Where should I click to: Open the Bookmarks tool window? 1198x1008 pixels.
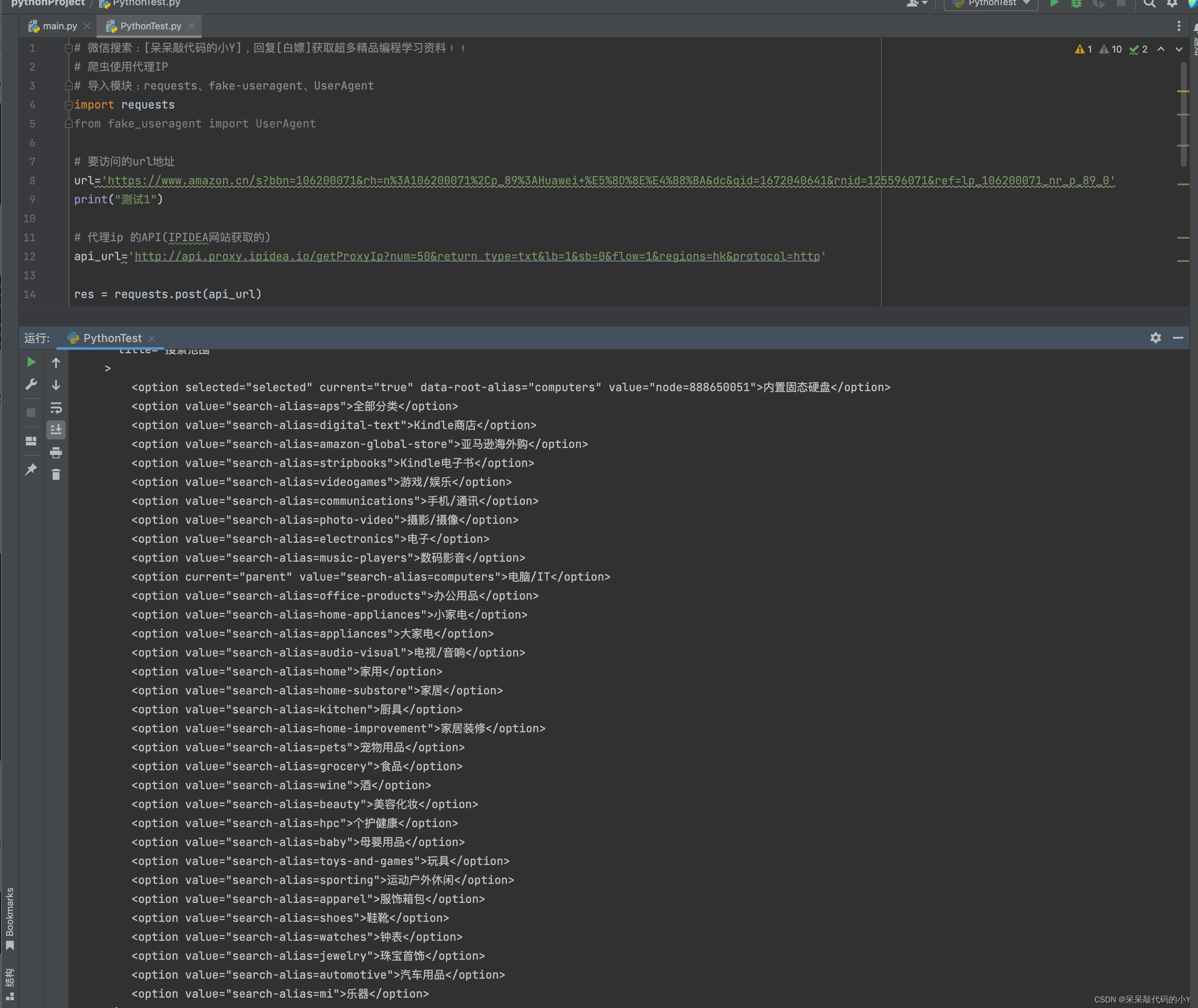pyautogui.click(x=9, y=919)
